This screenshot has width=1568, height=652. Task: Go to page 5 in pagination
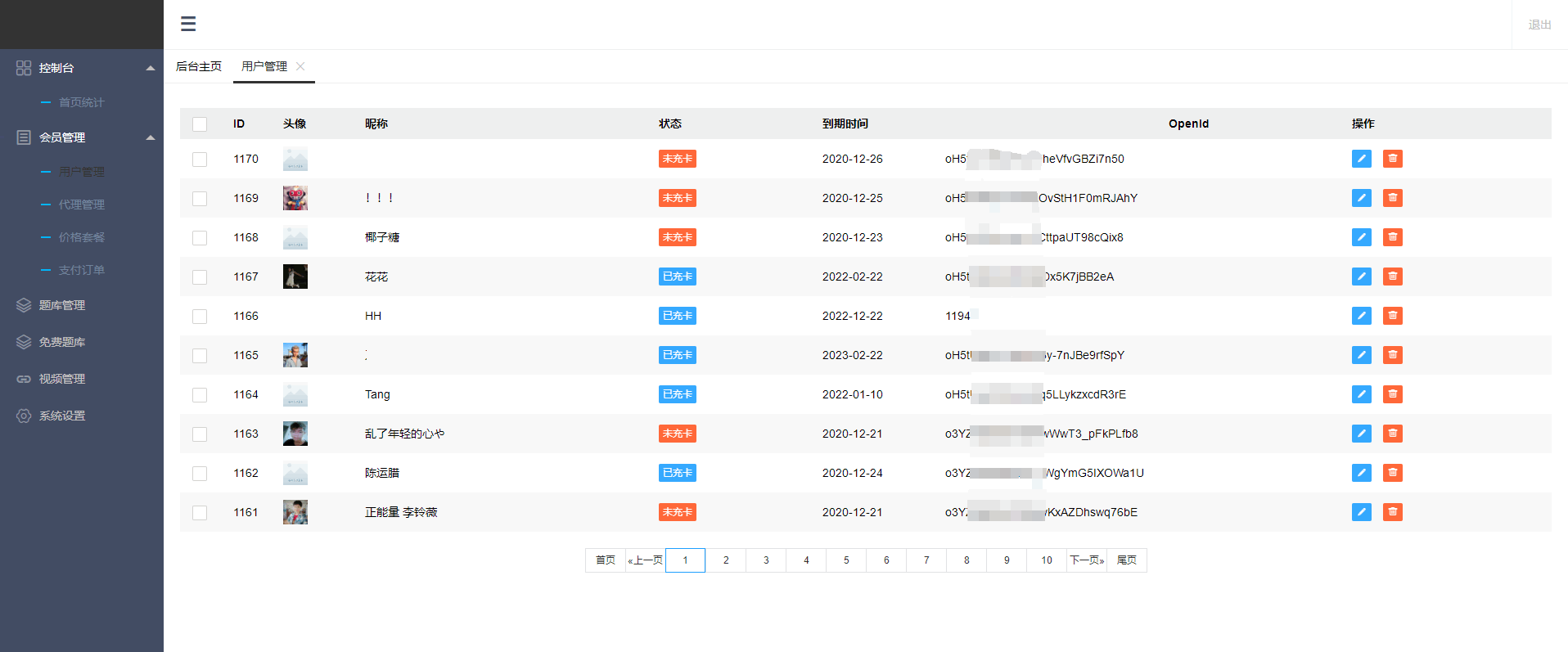coord(846,560)
